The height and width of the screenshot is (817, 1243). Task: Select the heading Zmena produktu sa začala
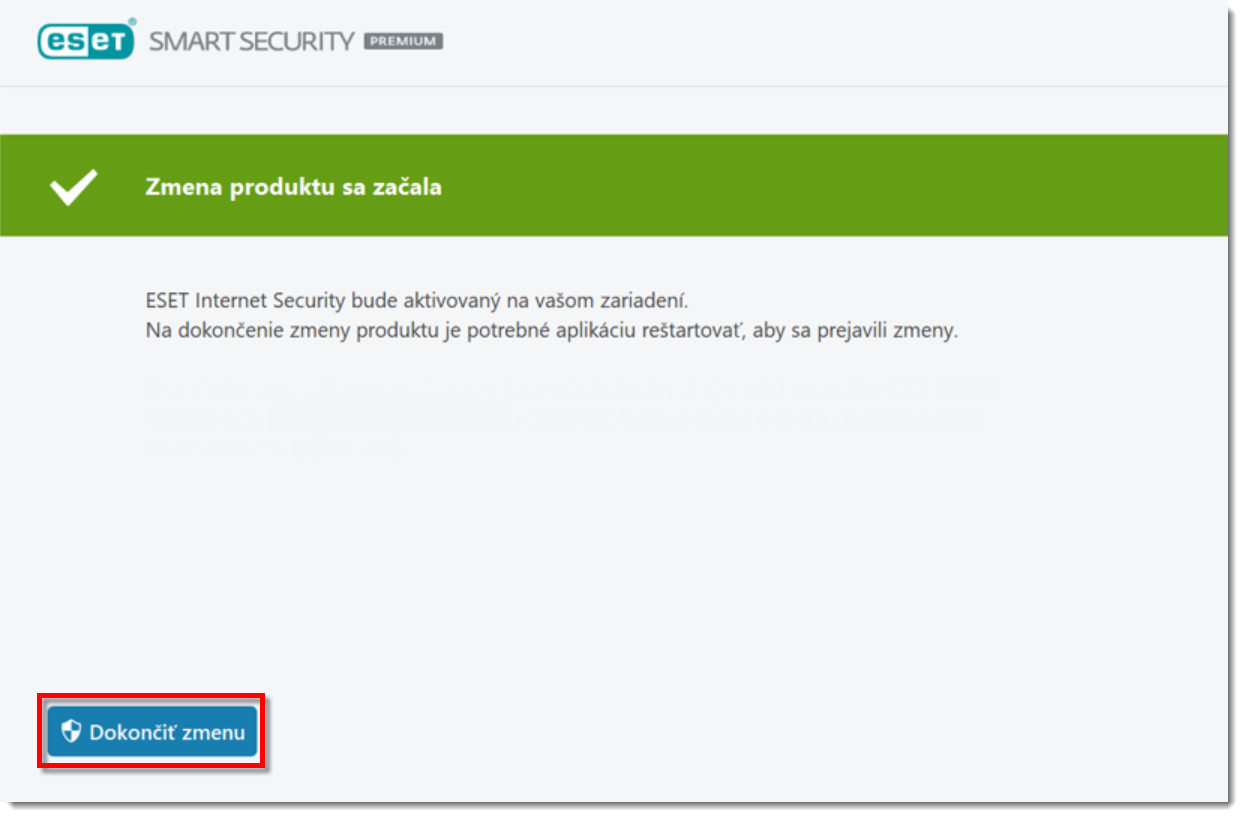(293, 187)
